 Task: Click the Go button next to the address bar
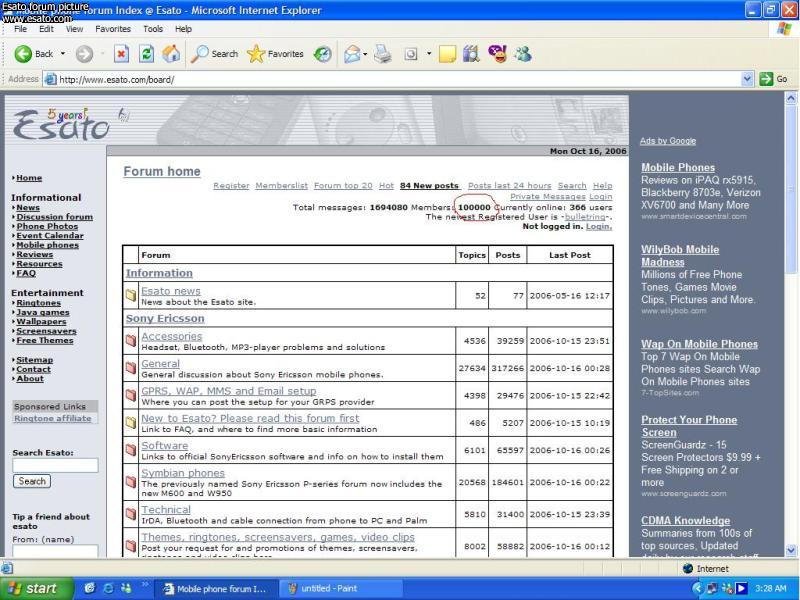coord(773,79)
